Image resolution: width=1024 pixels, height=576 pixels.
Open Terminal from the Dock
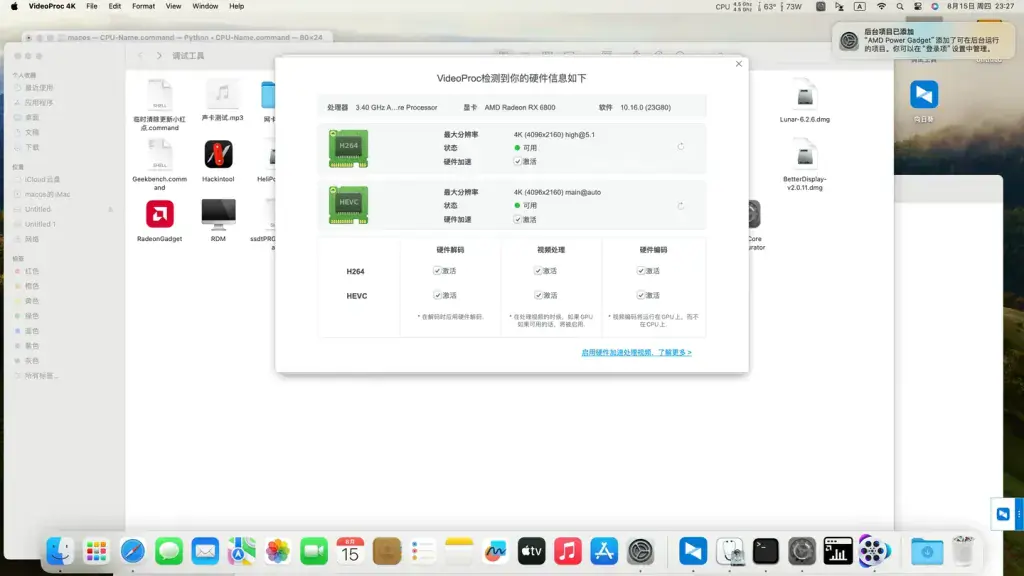pos(765,551)
